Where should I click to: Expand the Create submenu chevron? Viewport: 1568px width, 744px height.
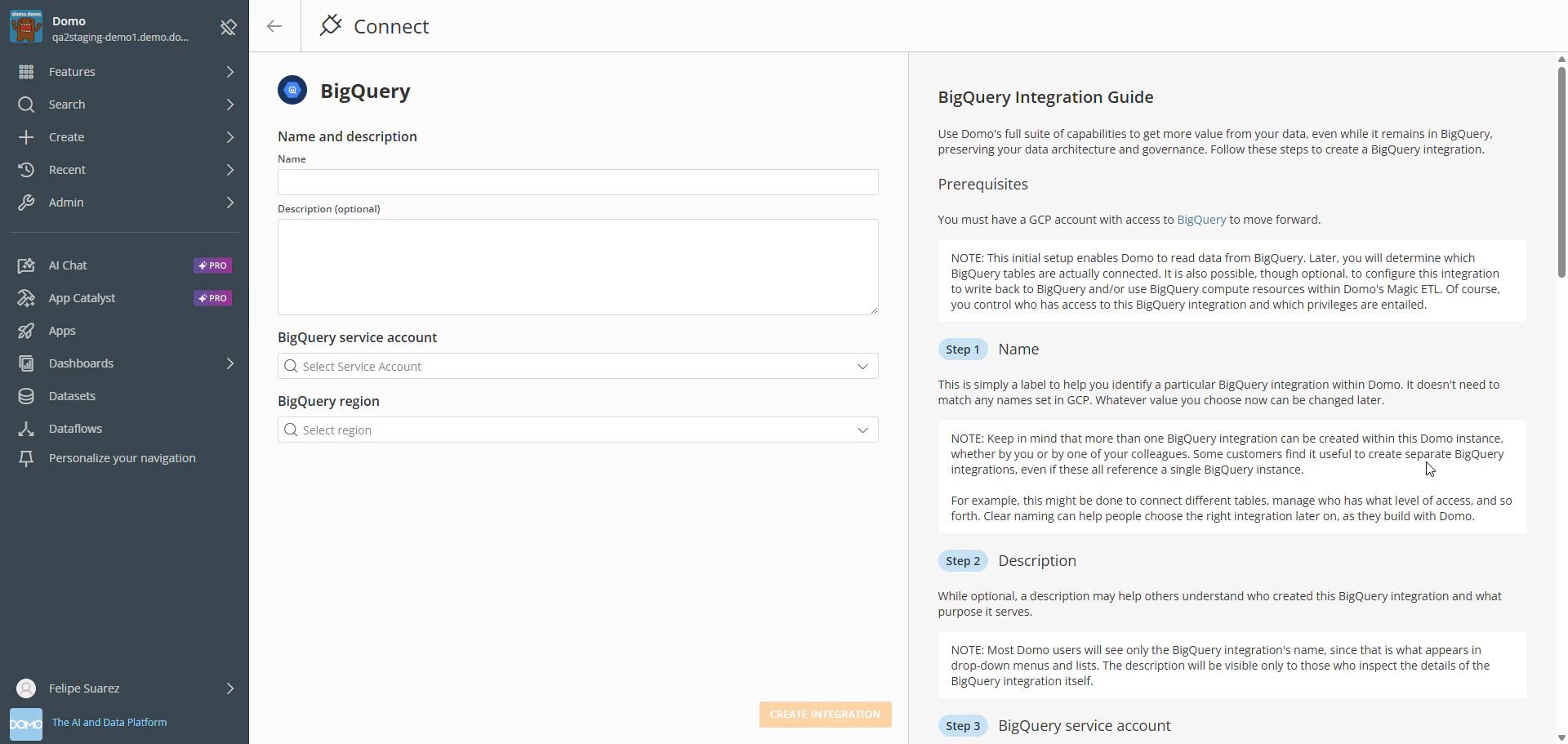tap(230, 137)
